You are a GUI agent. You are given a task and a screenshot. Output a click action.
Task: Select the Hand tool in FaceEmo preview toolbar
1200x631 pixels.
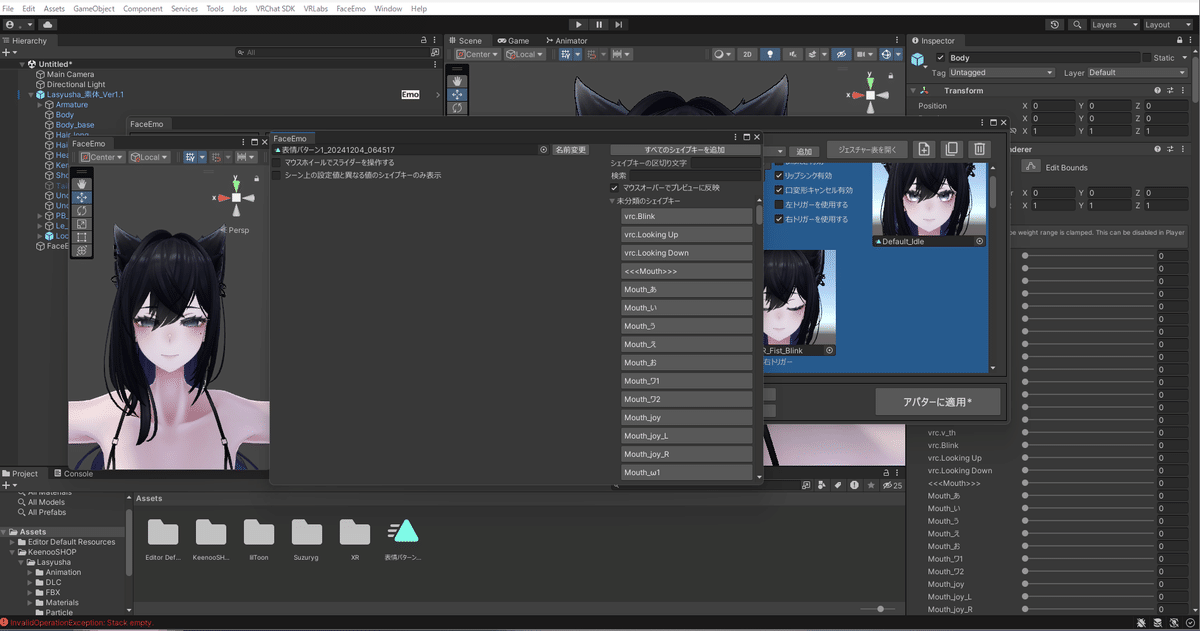pos(83,184)
